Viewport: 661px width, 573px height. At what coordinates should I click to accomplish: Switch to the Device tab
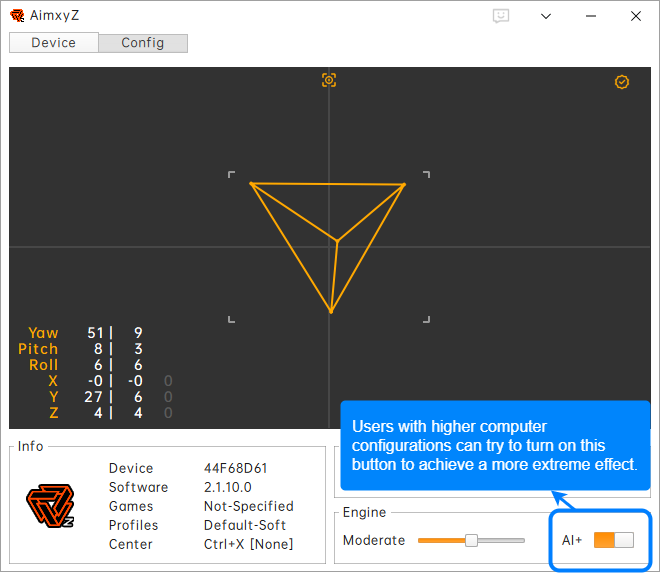pos(54,43)
